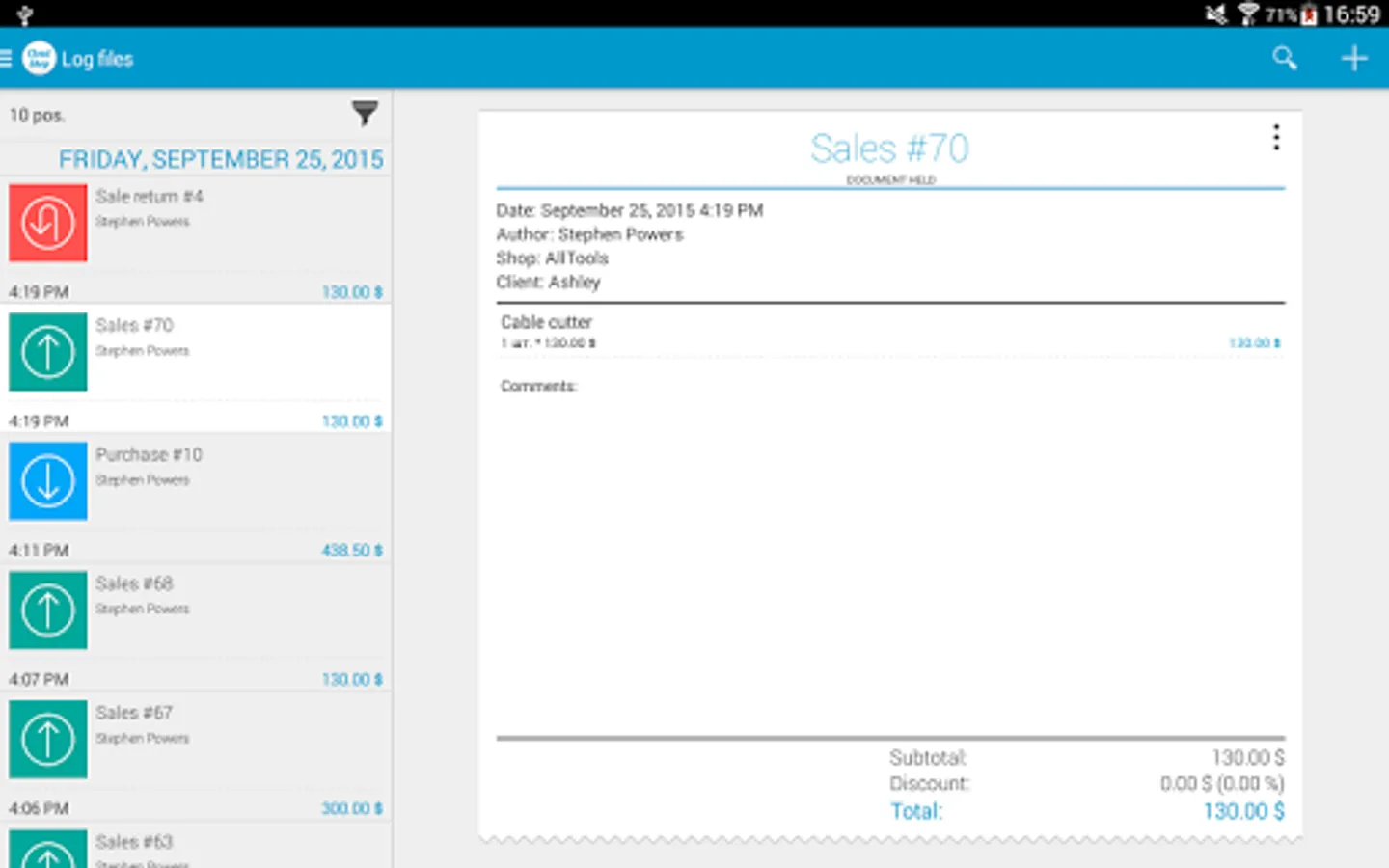Click the Client: Ashley line

(548, 282)
